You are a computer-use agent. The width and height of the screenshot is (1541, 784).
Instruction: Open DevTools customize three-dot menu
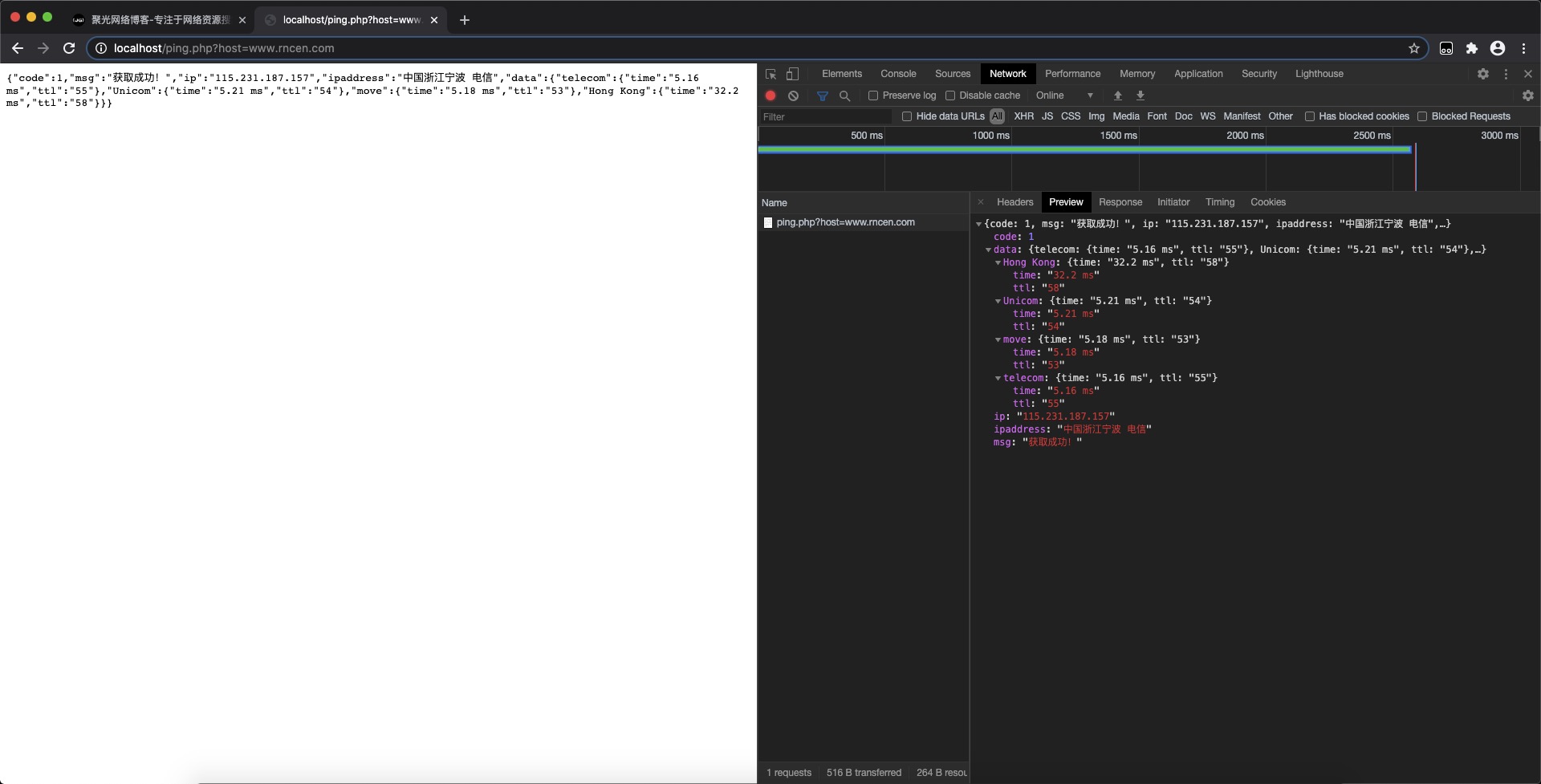pyautogui.click(x=1506, y=74)
